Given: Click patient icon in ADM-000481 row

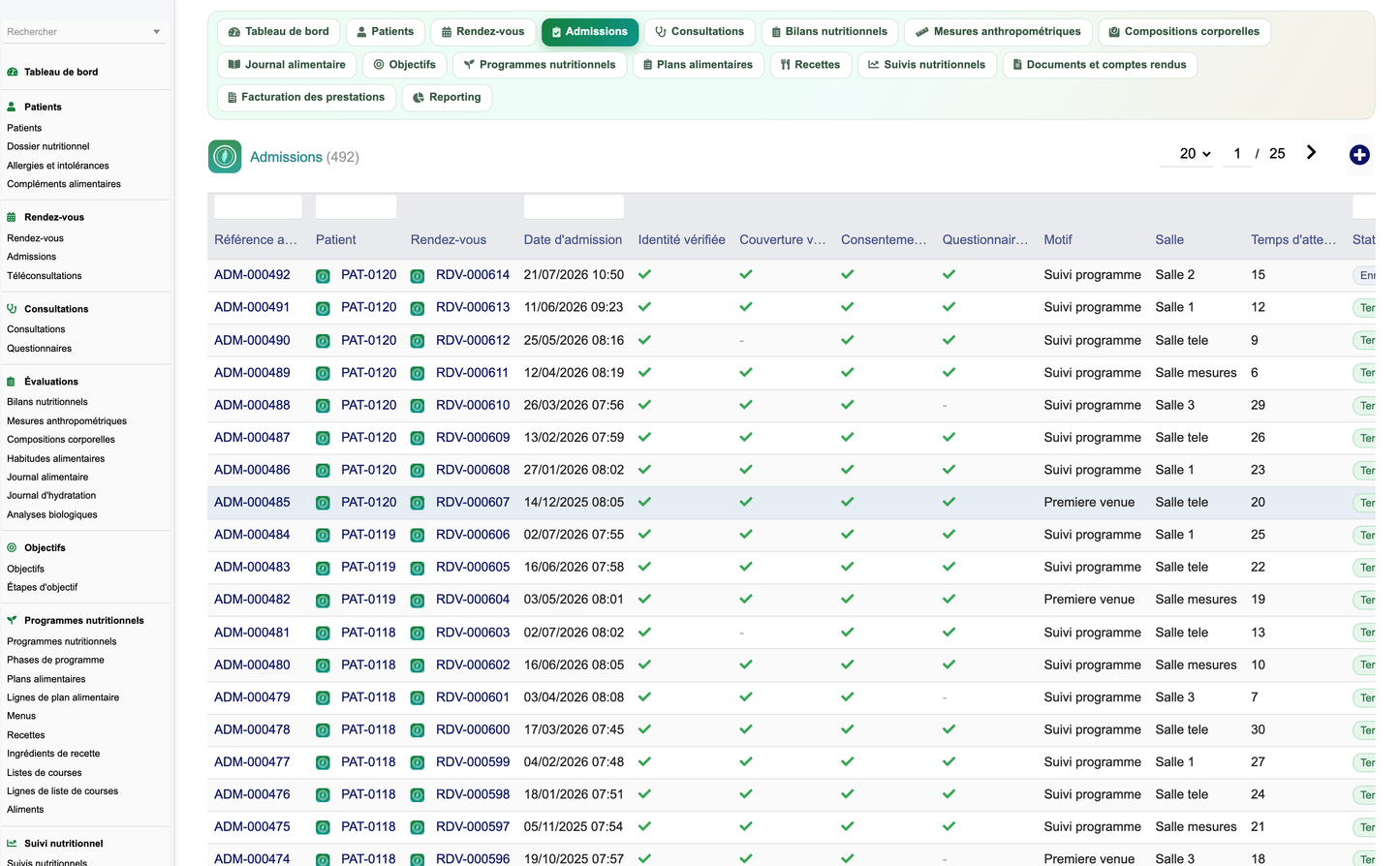Looking at the screenshot, I should pyautogui.click(x=323, y=633).
